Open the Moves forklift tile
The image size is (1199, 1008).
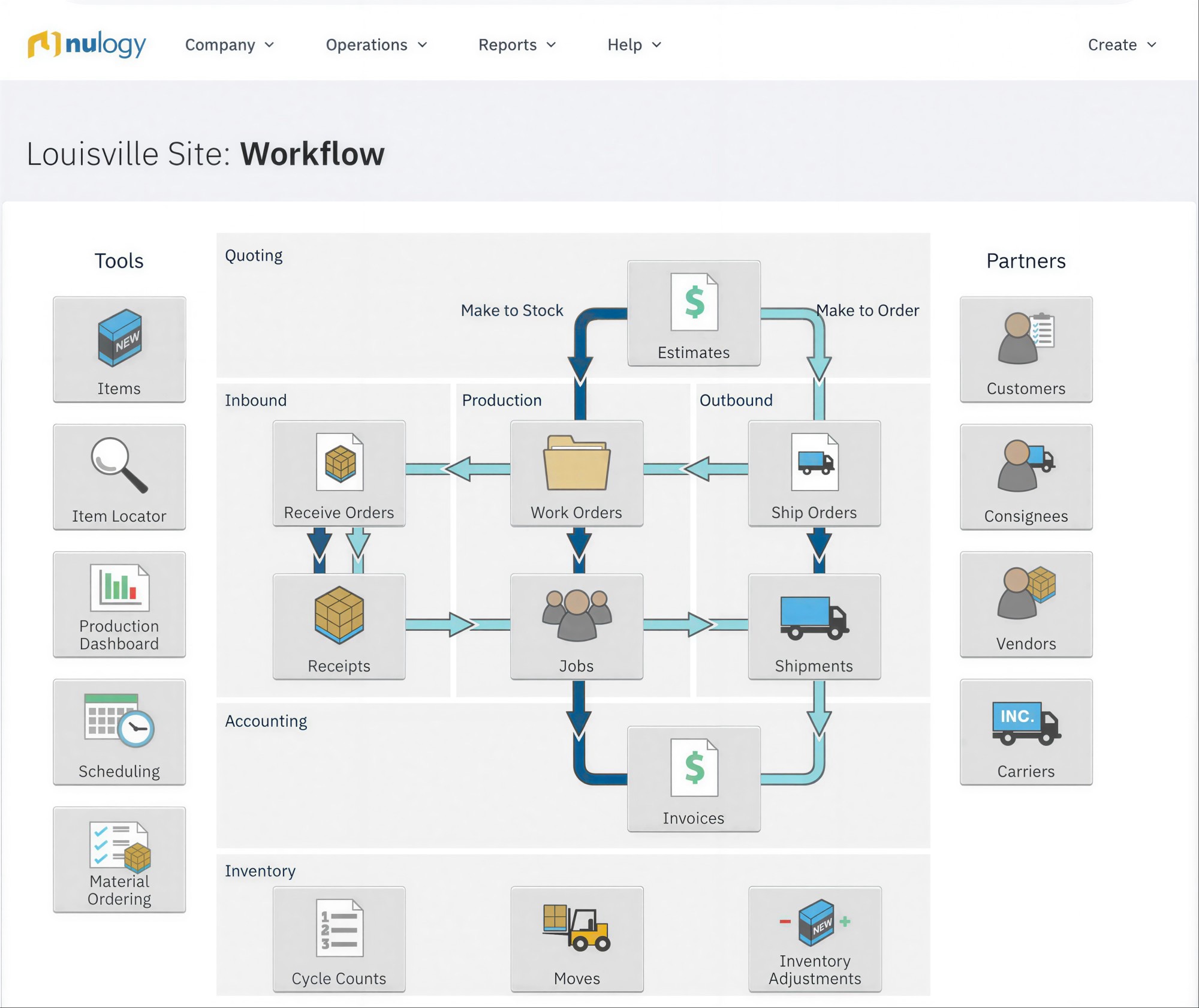(x=577, y=940)
